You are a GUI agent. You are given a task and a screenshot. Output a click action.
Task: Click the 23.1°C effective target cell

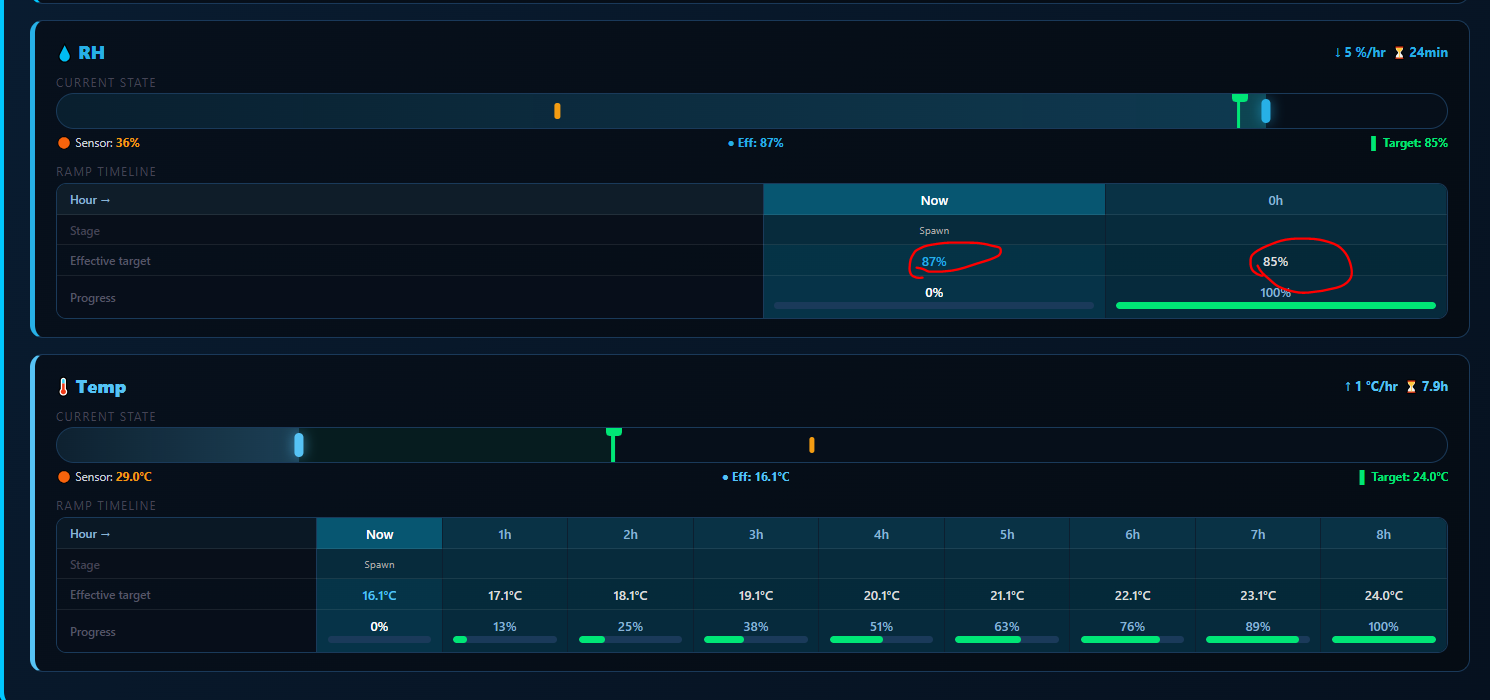tap(1258, 595)
